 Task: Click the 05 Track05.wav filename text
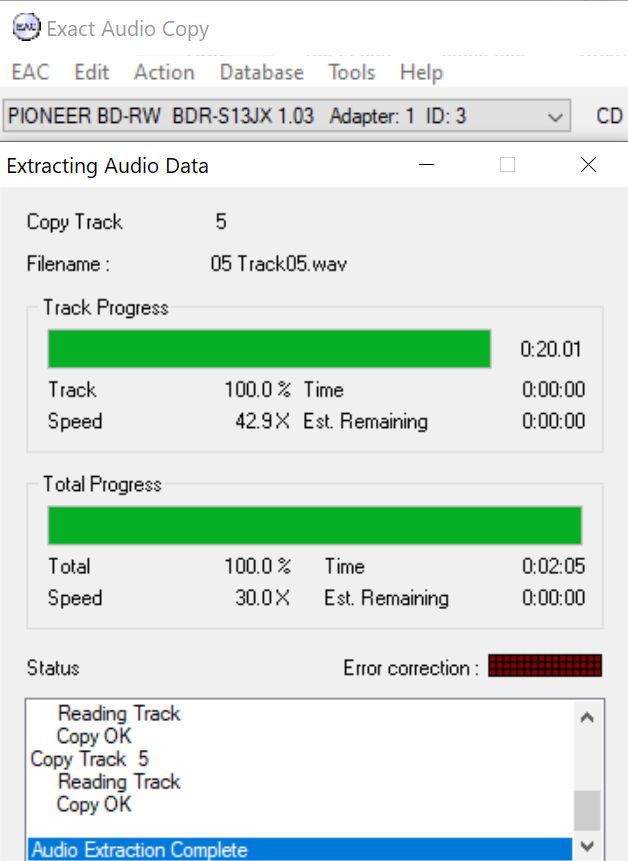[279, 265]
